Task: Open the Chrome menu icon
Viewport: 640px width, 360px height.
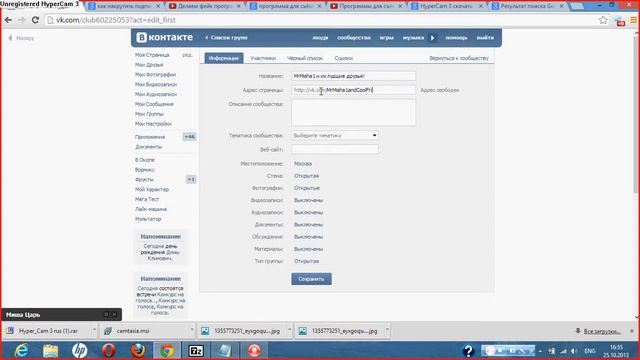Action: [x=634, y=20]
